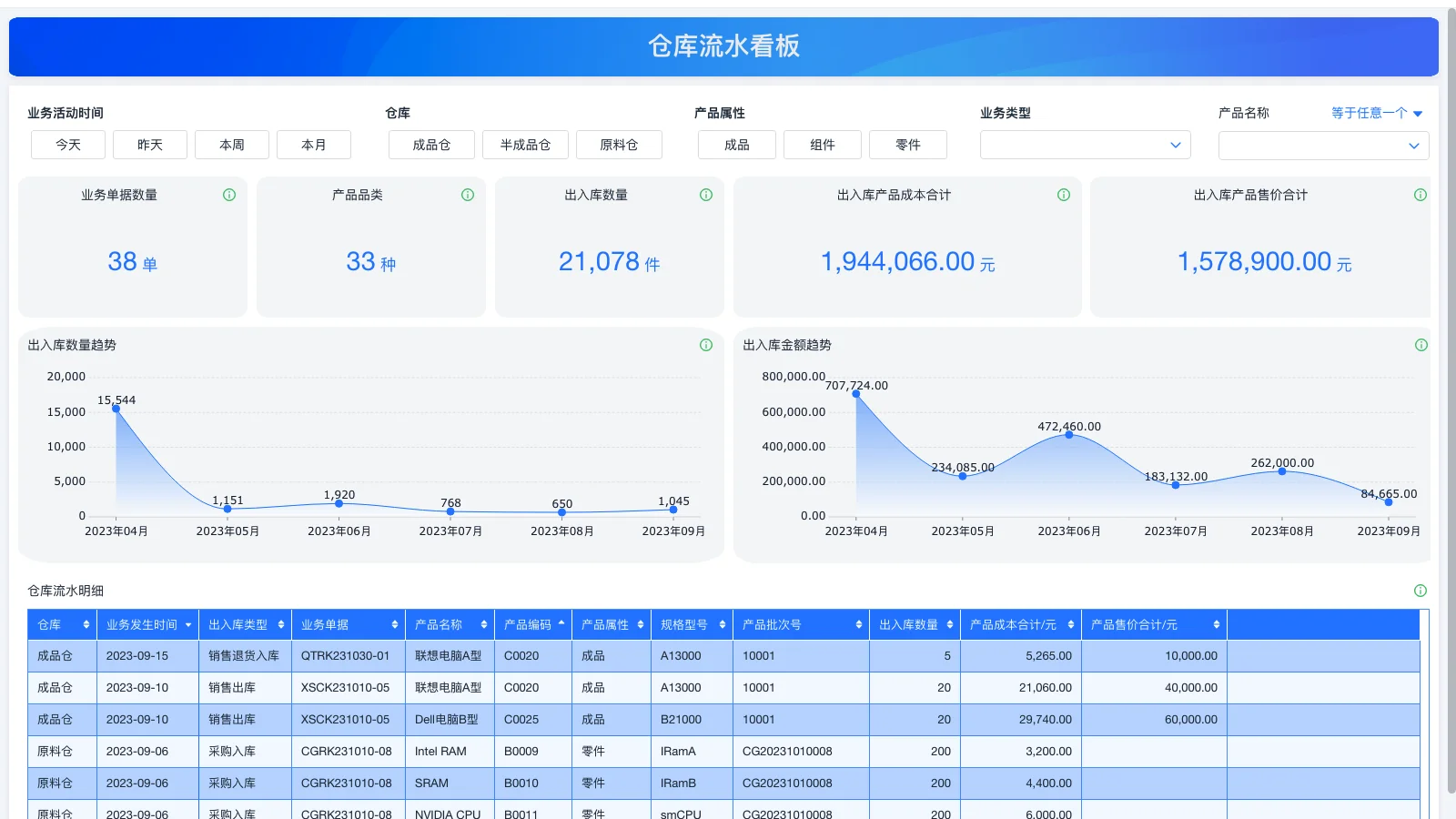
Task: Select the 本月 time filter
Action: click(x=314, y=144)
